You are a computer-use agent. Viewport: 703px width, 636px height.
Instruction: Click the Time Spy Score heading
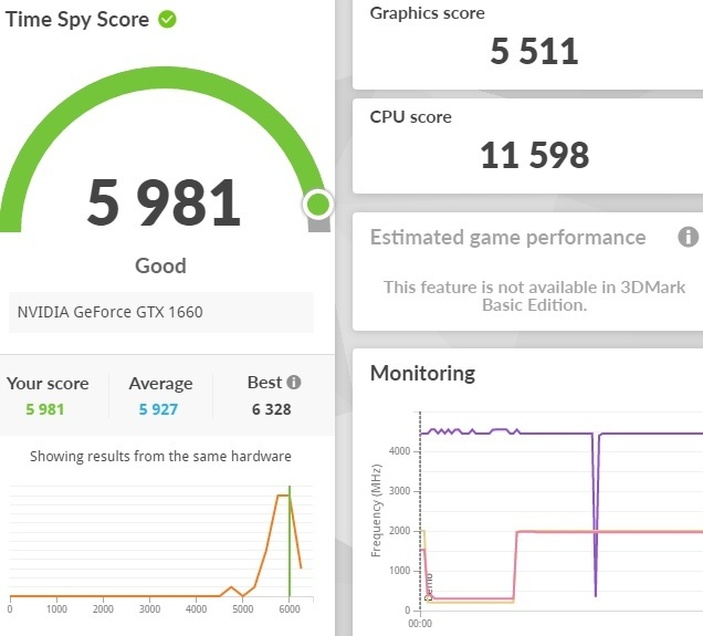[77, 20]
